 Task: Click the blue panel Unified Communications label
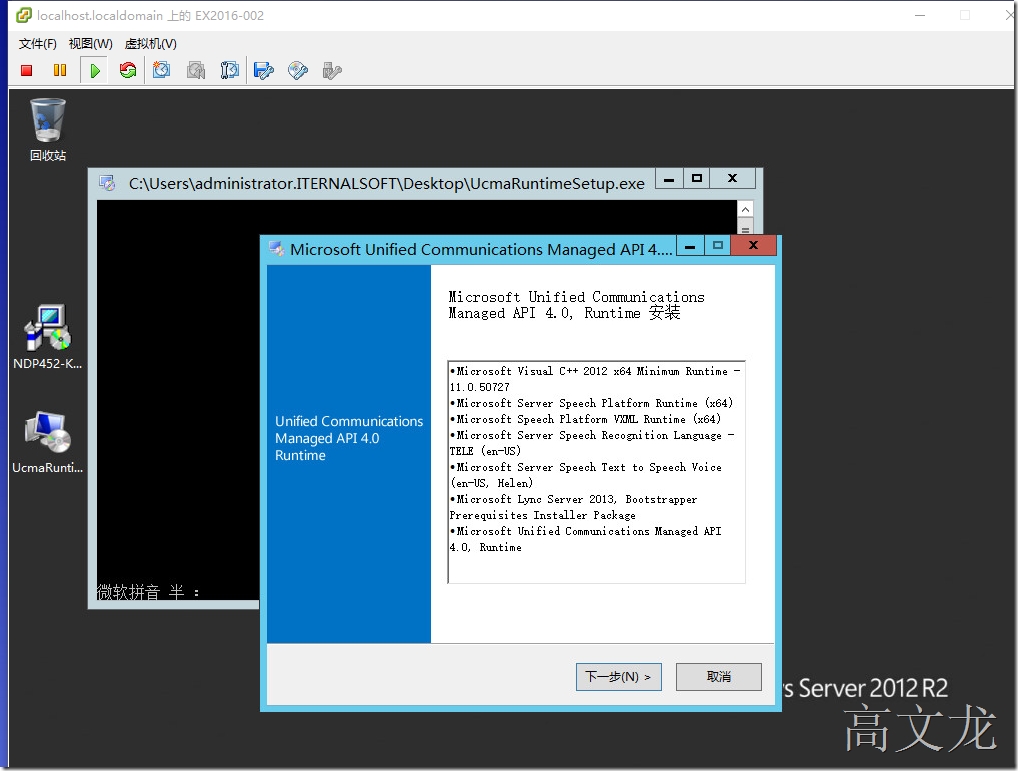tap(349, 438)
